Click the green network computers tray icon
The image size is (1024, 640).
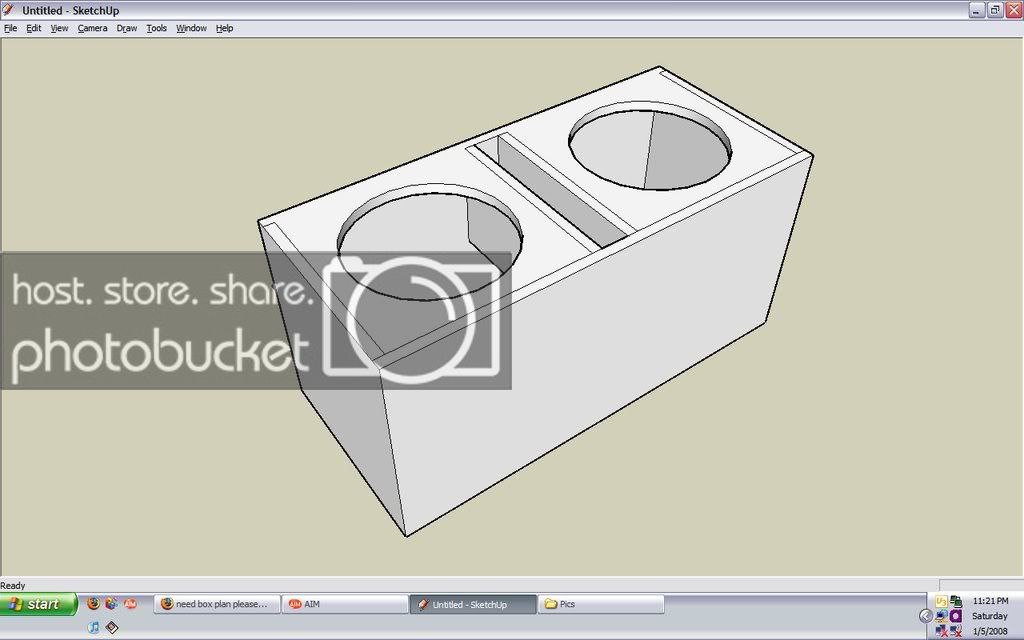pos(956,601)
